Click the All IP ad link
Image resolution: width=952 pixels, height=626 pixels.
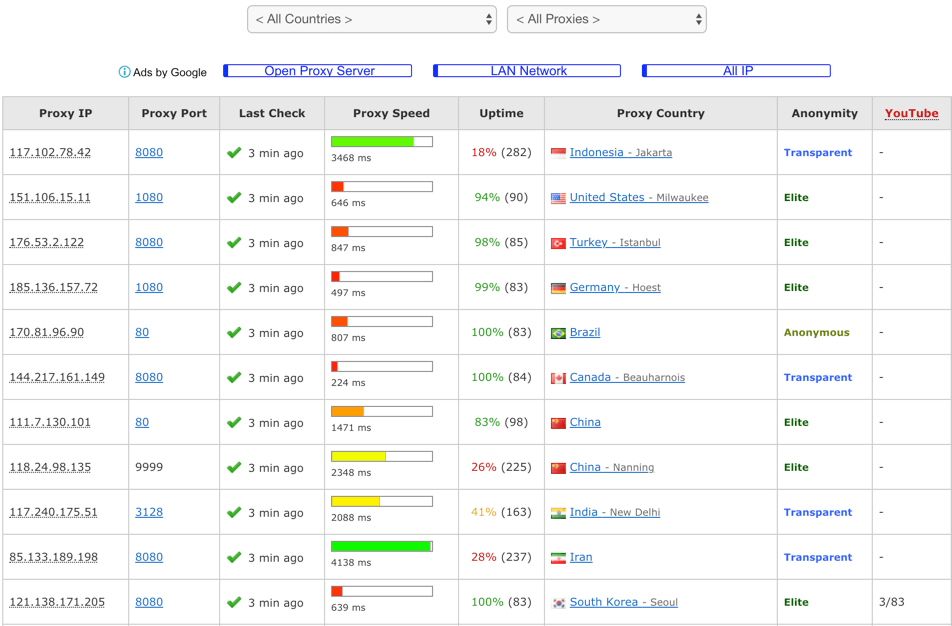pos(737,71)
